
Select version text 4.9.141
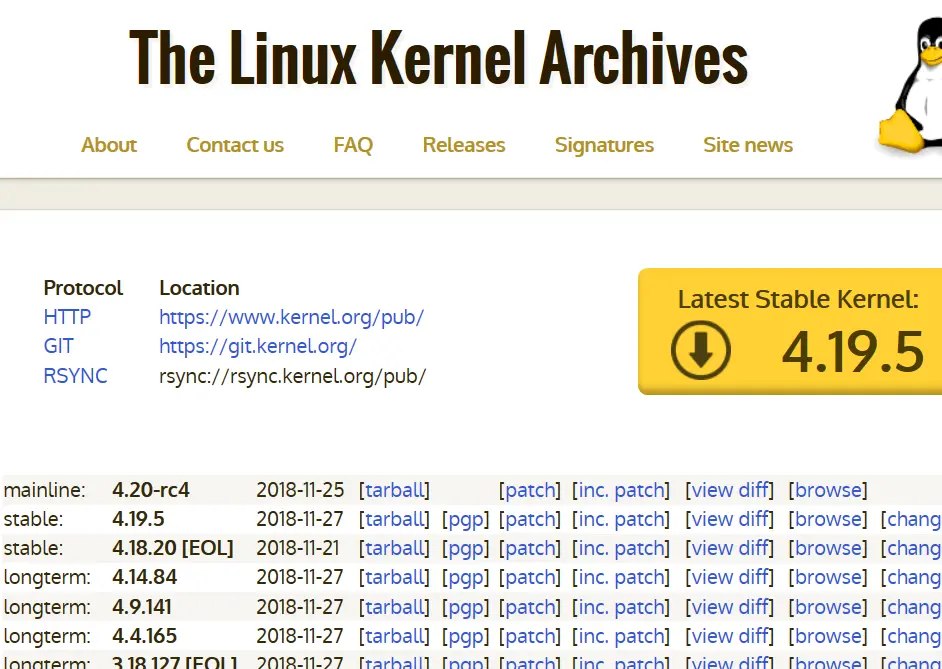point(142,607)
